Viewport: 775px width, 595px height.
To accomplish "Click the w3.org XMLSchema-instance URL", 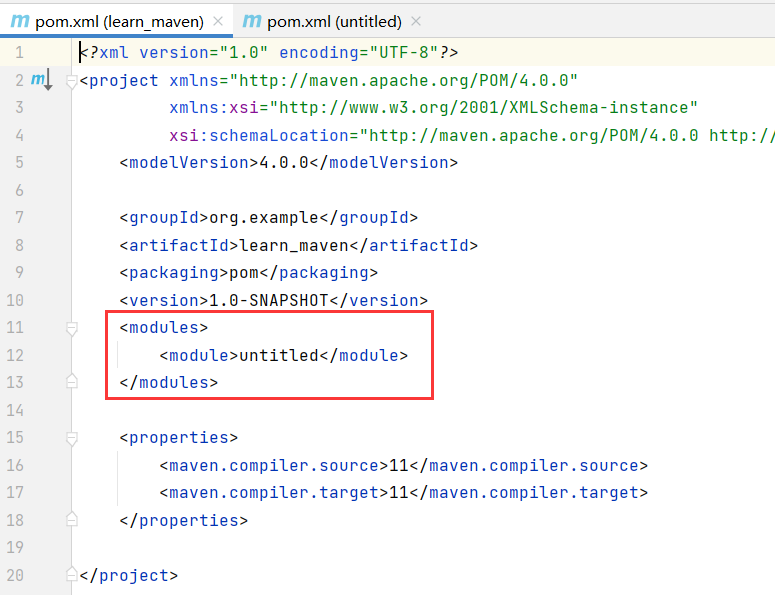I will [484, 108].
